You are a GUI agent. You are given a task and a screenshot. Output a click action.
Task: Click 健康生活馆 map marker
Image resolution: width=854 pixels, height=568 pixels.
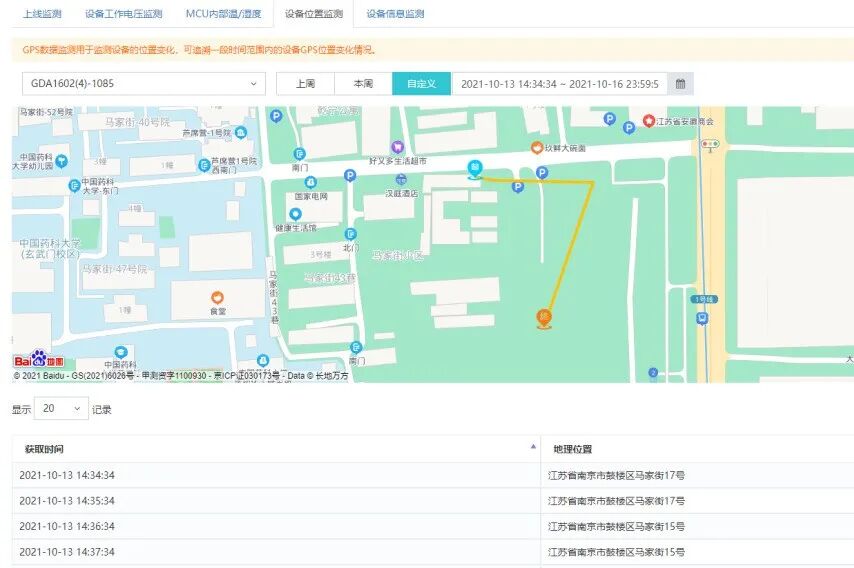point(295,214)
